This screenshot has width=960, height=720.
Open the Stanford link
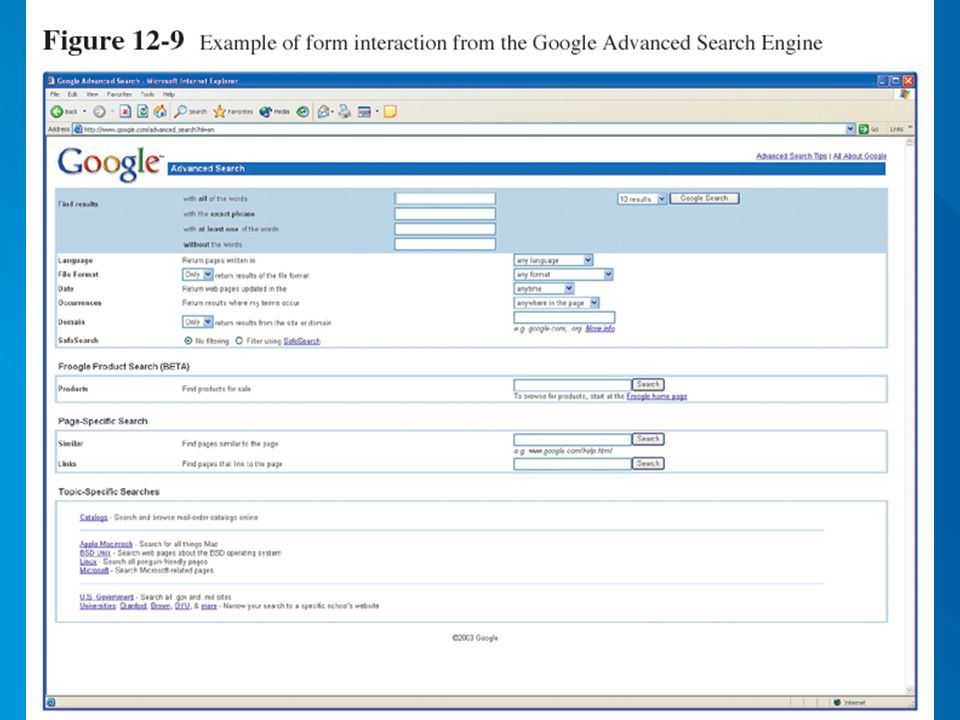133,606
